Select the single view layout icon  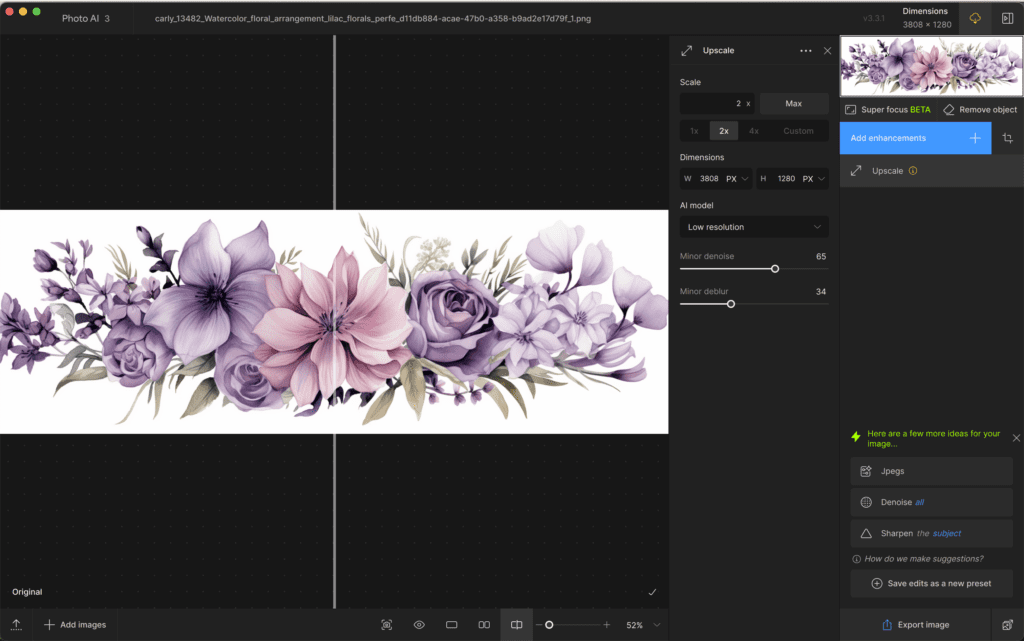click(451, 625)
